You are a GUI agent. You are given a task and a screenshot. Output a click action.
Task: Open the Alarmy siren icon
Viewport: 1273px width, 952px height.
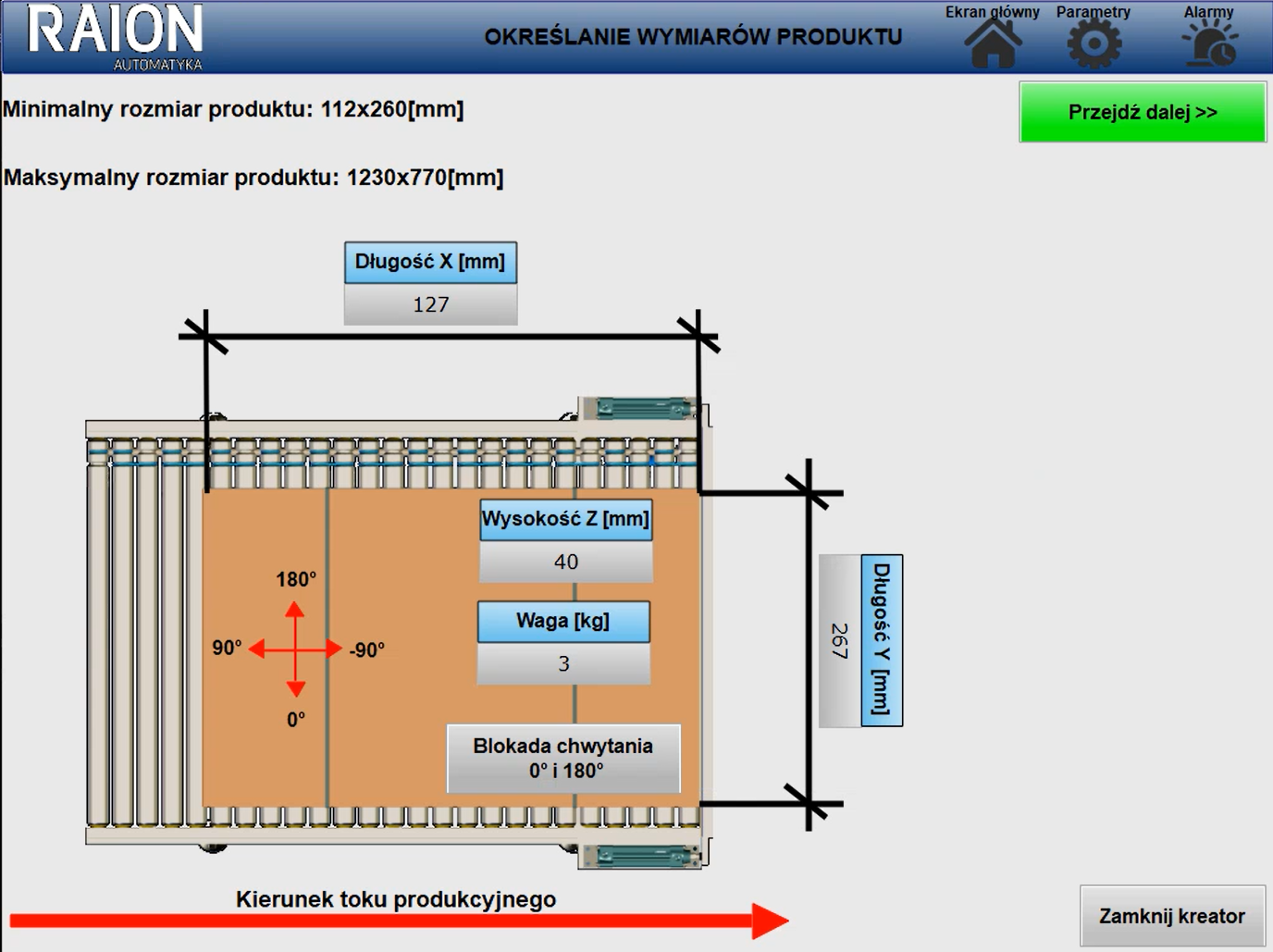(x=1209, y=43)
